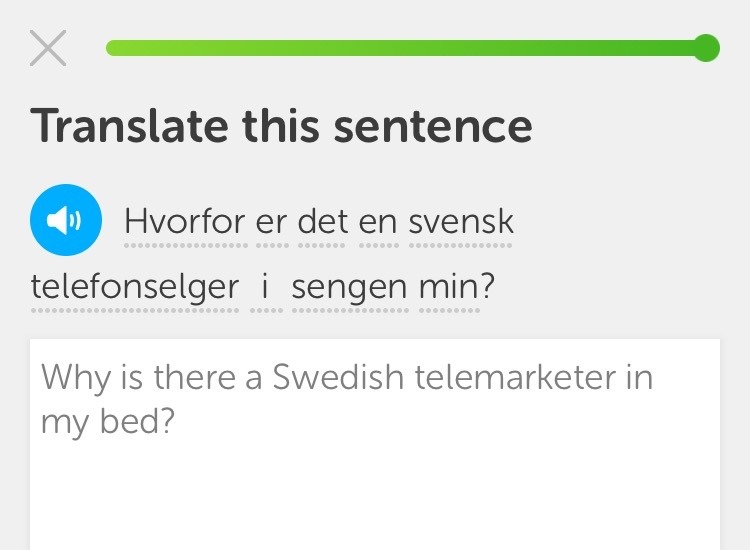Tap the word "min" for its hint
This screenshot has height=550, width=750.
(x=450, y=286)
